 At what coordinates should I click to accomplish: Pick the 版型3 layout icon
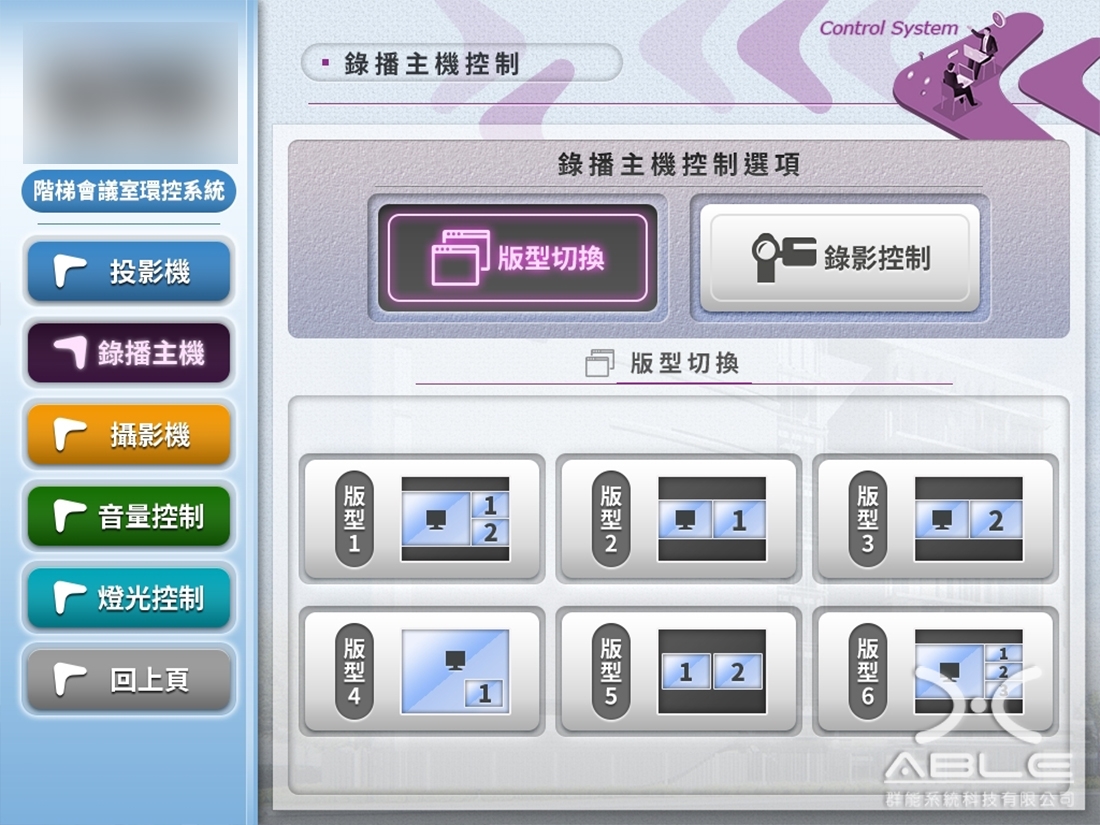(968, 519)
